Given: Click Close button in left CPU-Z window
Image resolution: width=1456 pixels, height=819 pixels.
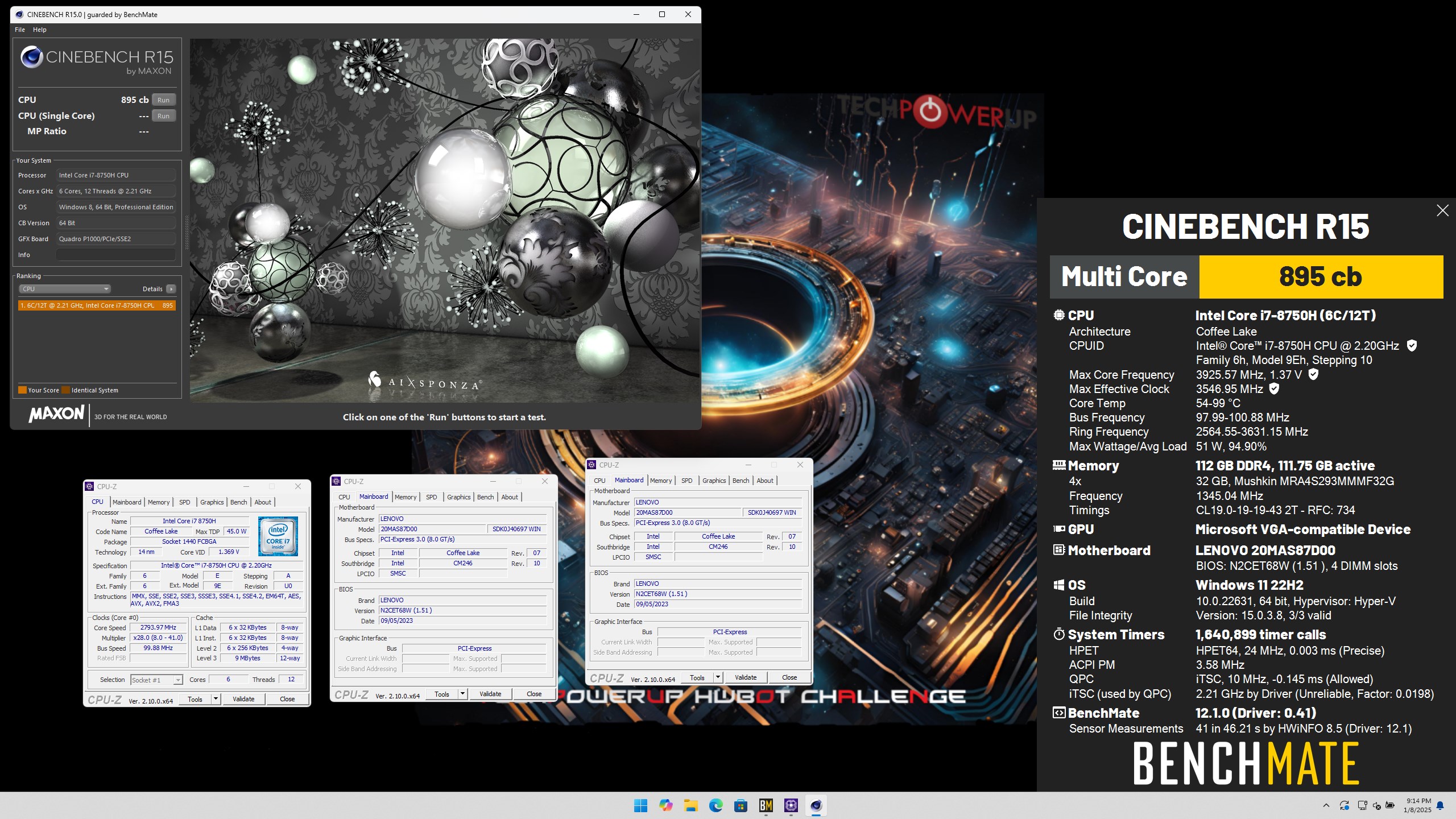Looking at the screenshot, I should click(287, 699).
